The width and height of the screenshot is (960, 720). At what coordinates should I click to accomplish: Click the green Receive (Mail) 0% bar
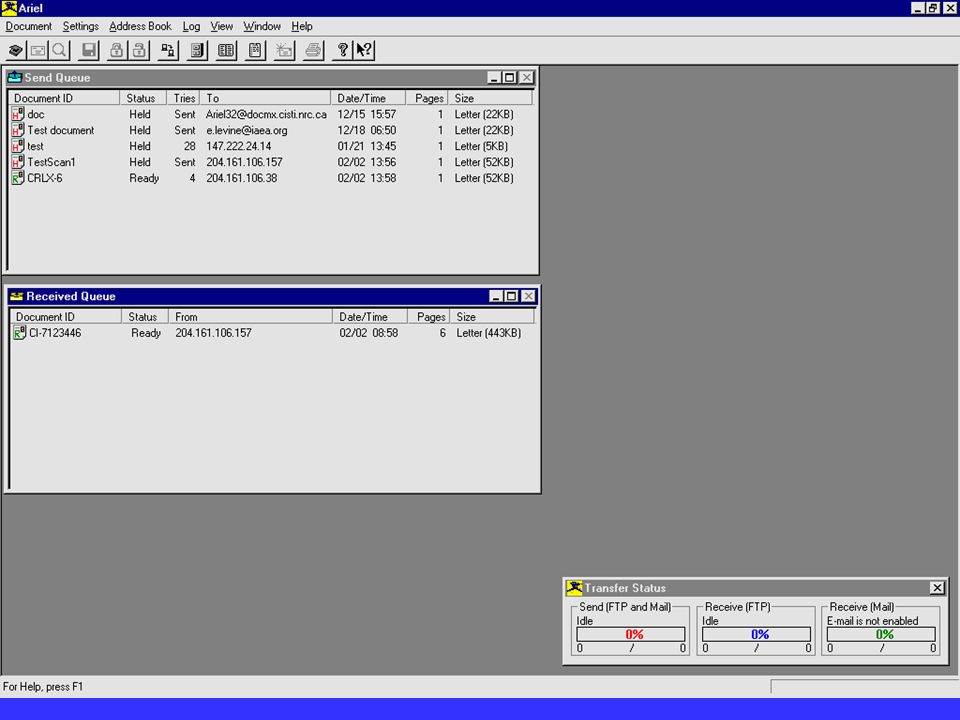pyautogui.click(x=881, y=634)
